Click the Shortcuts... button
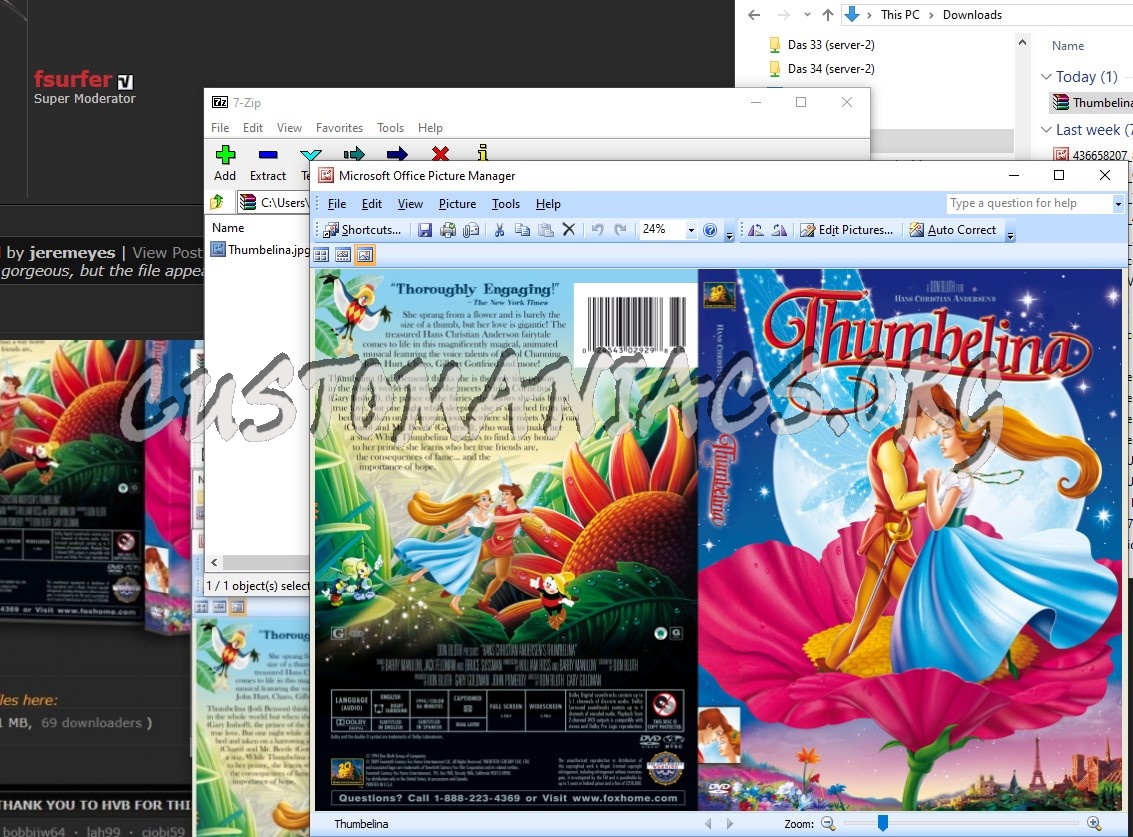Image resolution: width=1133 pixels, height=837 pixels. pyautogui.click(x=362, y=230)
